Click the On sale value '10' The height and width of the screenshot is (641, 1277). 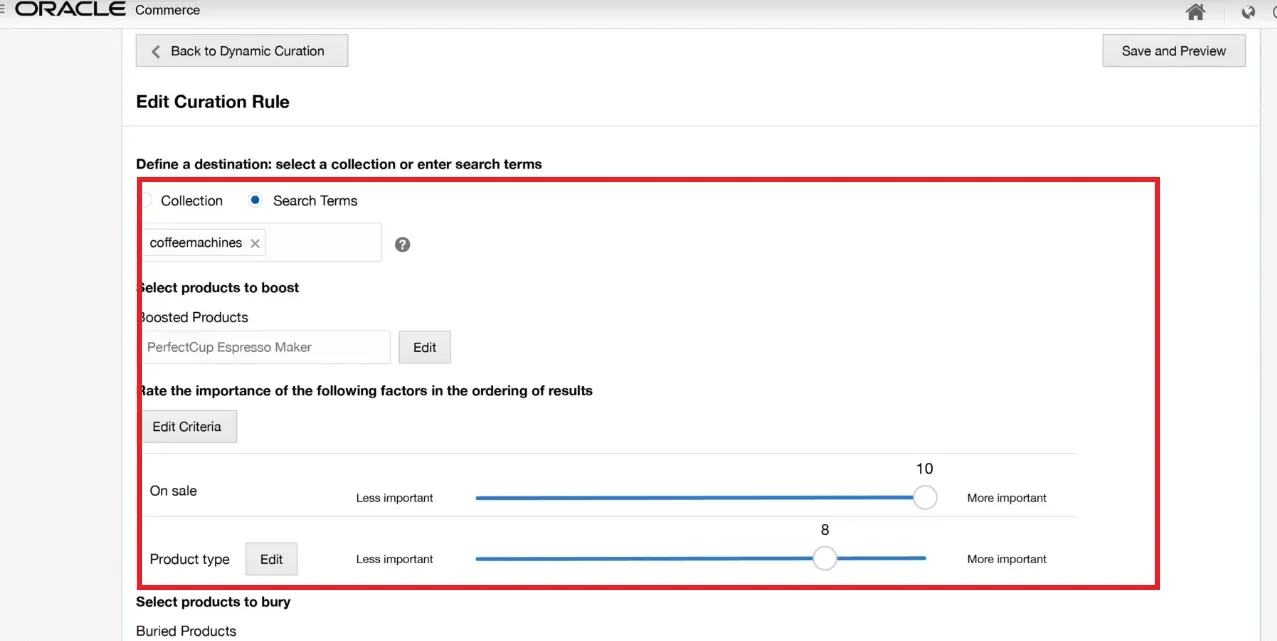(x=925, y=469)
